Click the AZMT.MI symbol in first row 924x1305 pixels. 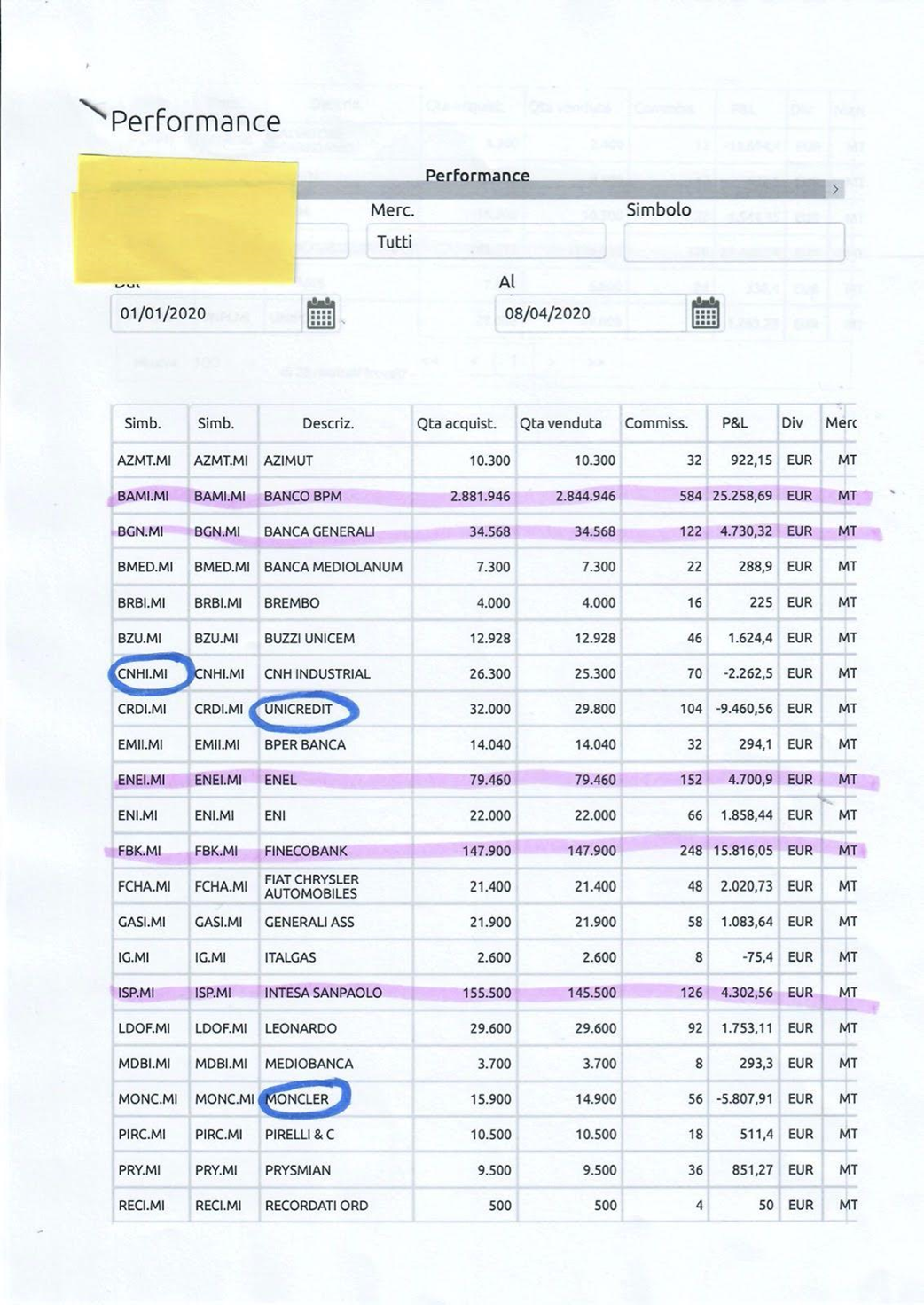coord(145,460)
